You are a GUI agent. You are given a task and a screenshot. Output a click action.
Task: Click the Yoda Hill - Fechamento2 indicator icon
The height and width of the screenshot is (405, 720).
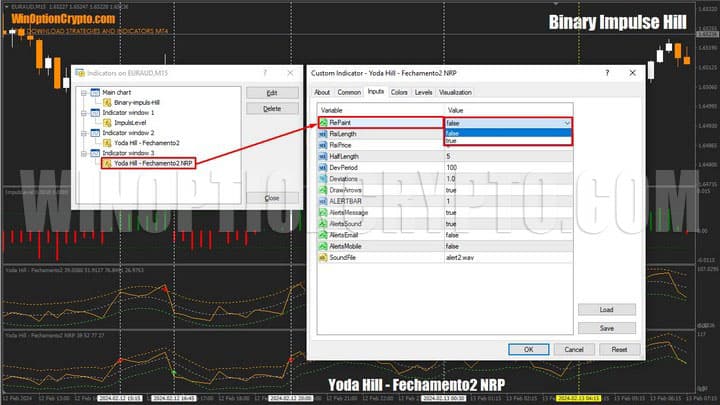[x=107, y=143]
